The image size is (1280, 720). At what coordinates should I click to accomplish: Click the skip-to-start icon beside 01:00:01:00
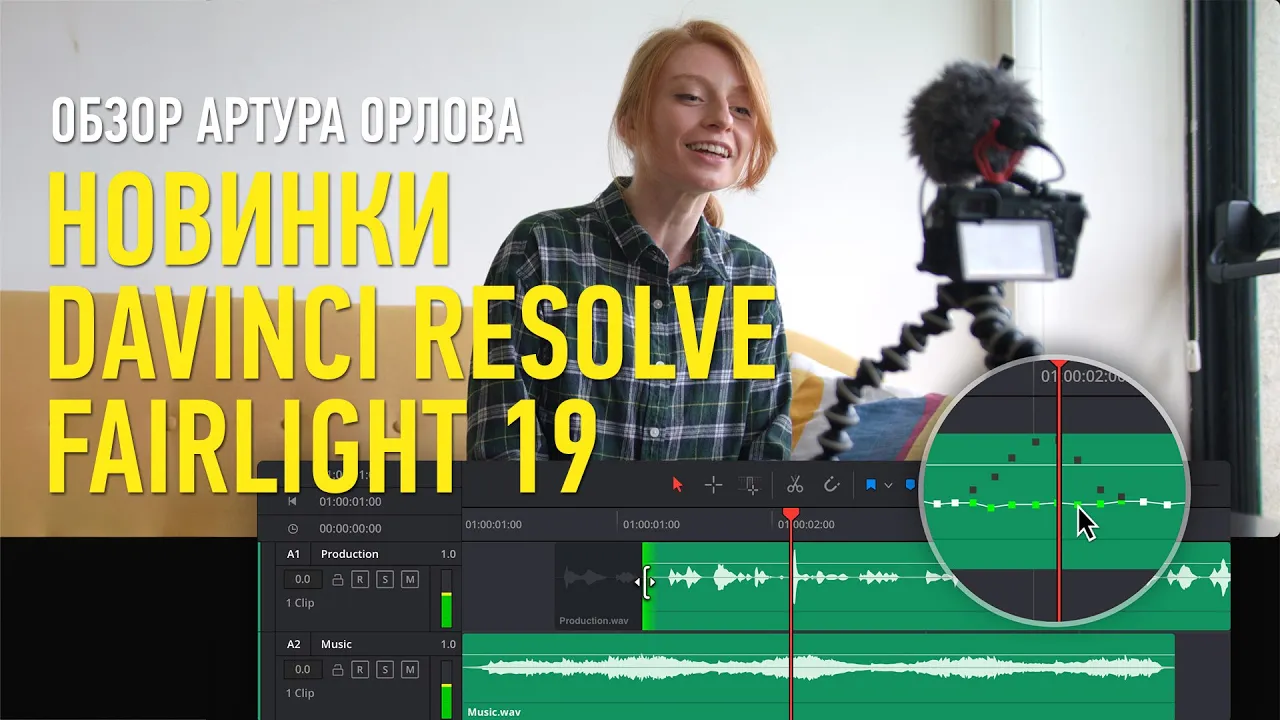[292, 501]
